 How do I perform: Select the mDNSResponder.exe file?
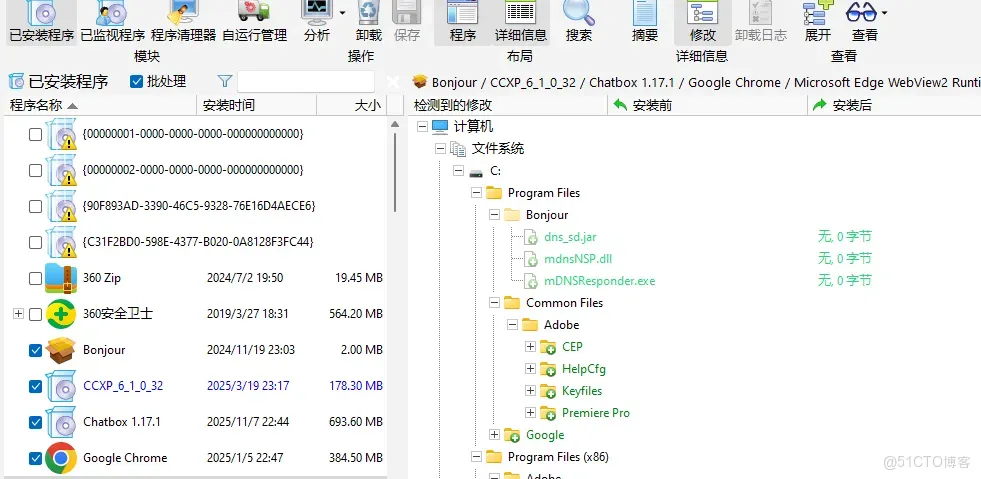point(599,281)
